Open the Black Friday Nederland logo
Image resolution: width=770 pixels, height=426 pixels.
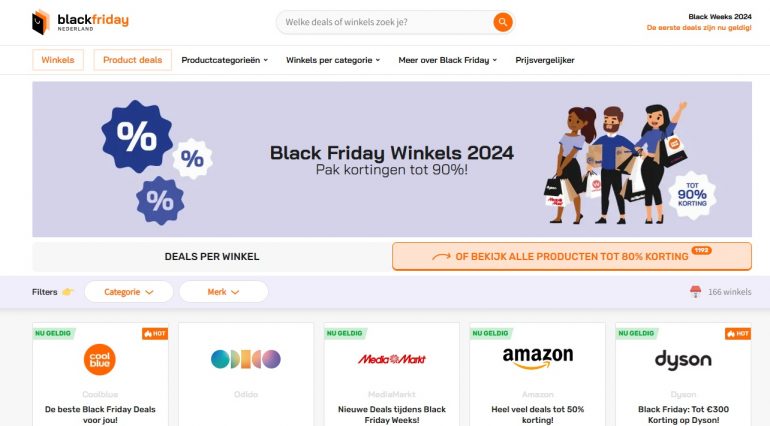click(81, 22)
